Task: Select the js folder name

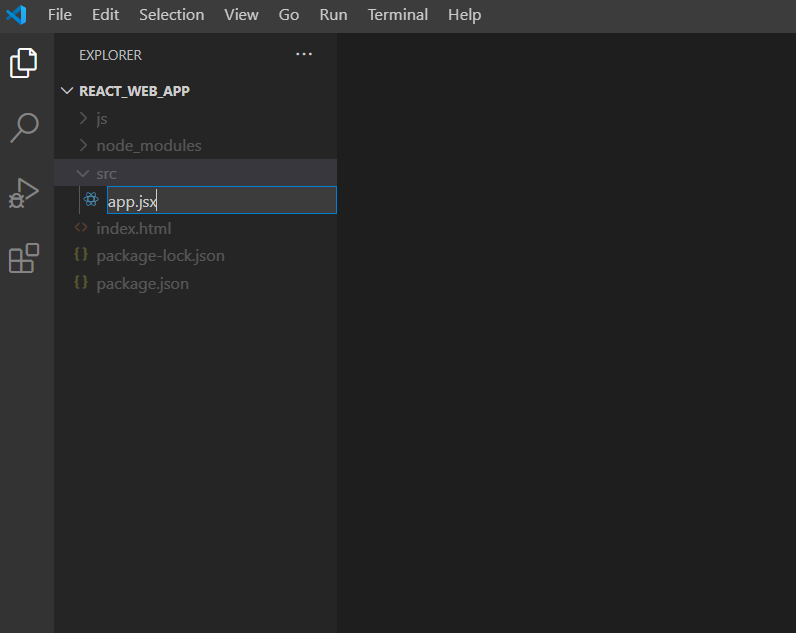Action: tap(102, 119)
